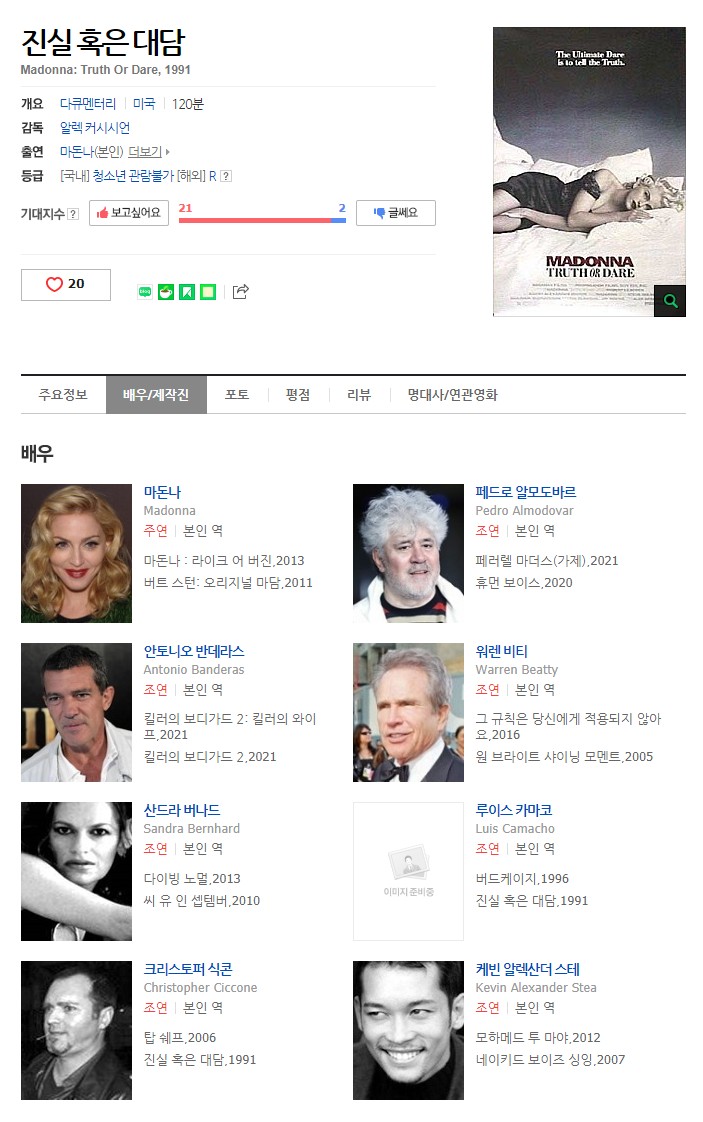Click actor name 루이스 카마코

pyautogui.click(x=514, y=810)
